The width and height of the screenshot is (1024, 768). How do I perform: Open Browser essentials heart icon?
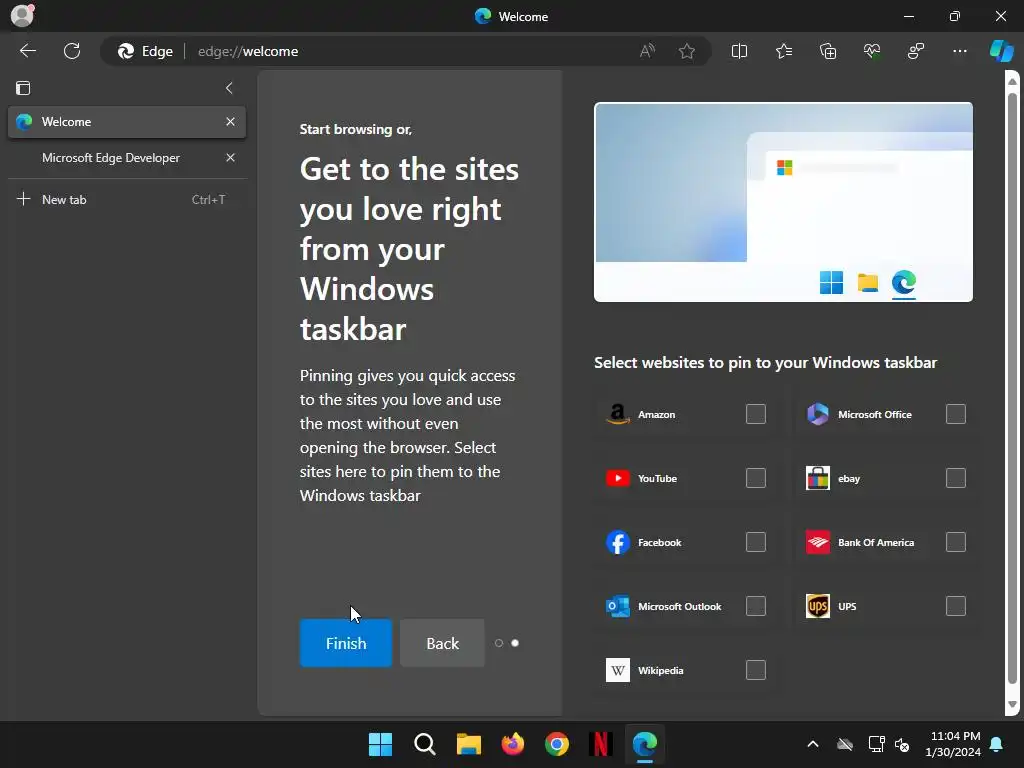[872, 51]
